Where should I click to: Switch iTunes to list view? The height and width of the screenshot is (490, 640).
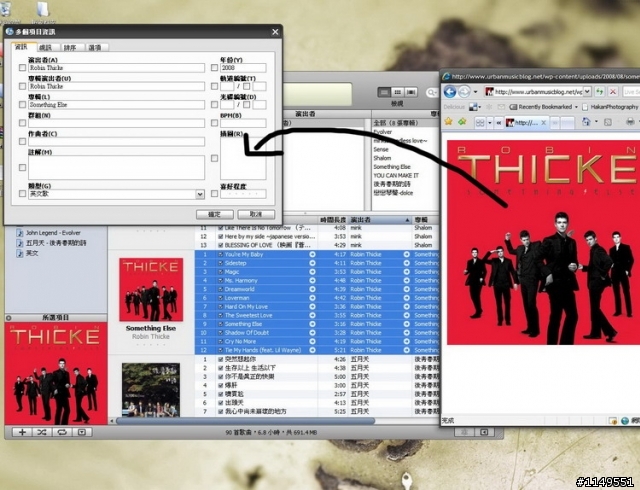(x=384, y=92)
